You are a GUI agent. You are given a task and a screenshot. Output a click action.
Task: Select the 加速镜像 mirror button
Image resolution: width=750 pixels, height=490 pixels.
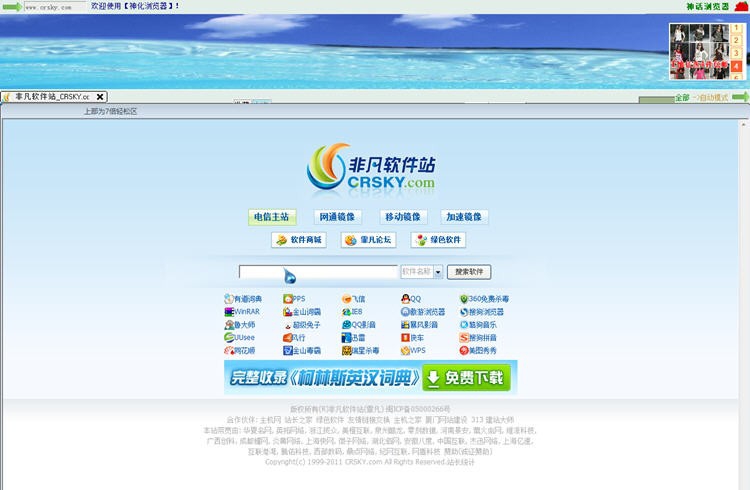(464, 217)
